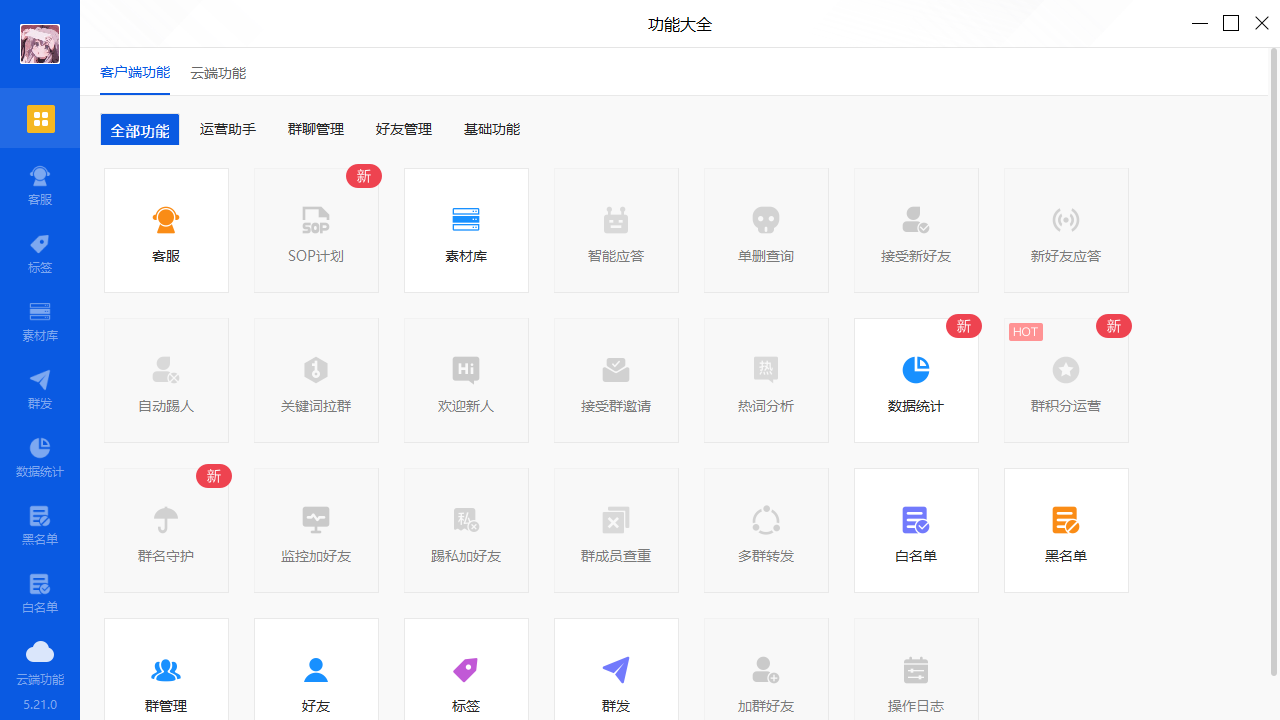Open the 好友 feature card
The image size is (1280, 720).
click(x=316, y=669)
